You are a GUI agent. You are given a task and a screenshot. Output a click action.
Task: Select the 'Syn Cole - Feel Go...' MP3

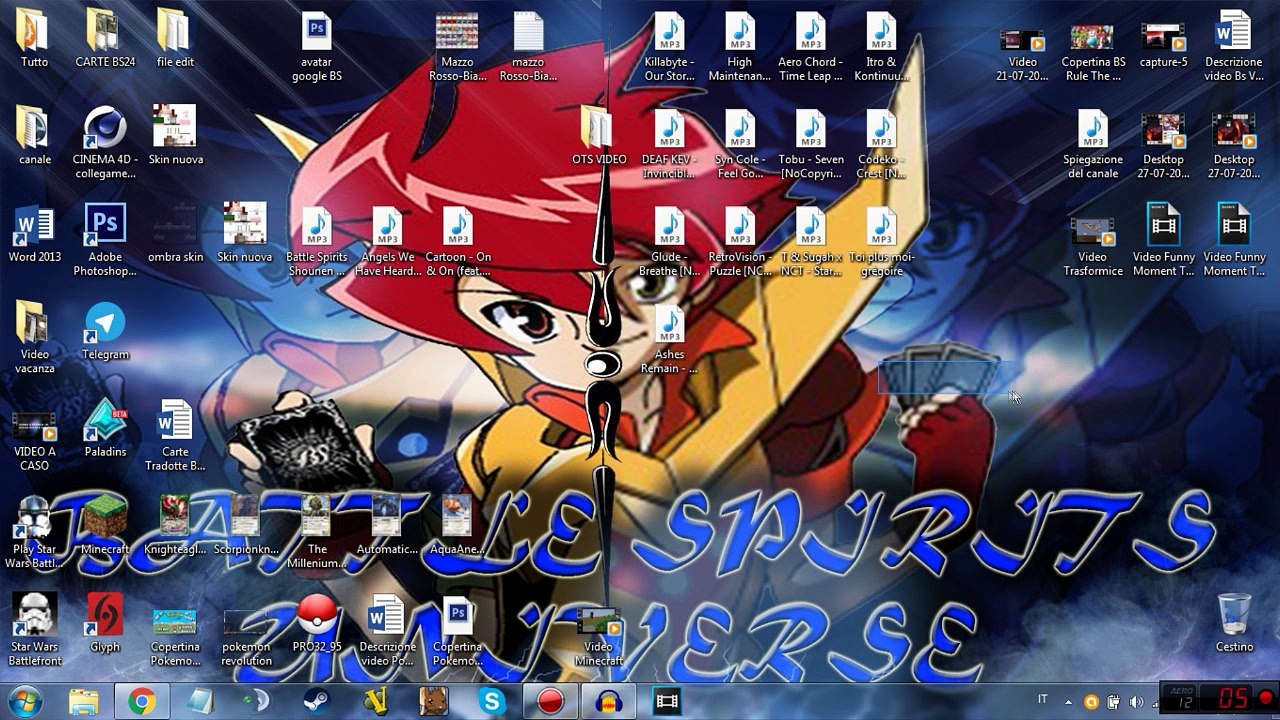pyautogui.click(x=739, y=129)
